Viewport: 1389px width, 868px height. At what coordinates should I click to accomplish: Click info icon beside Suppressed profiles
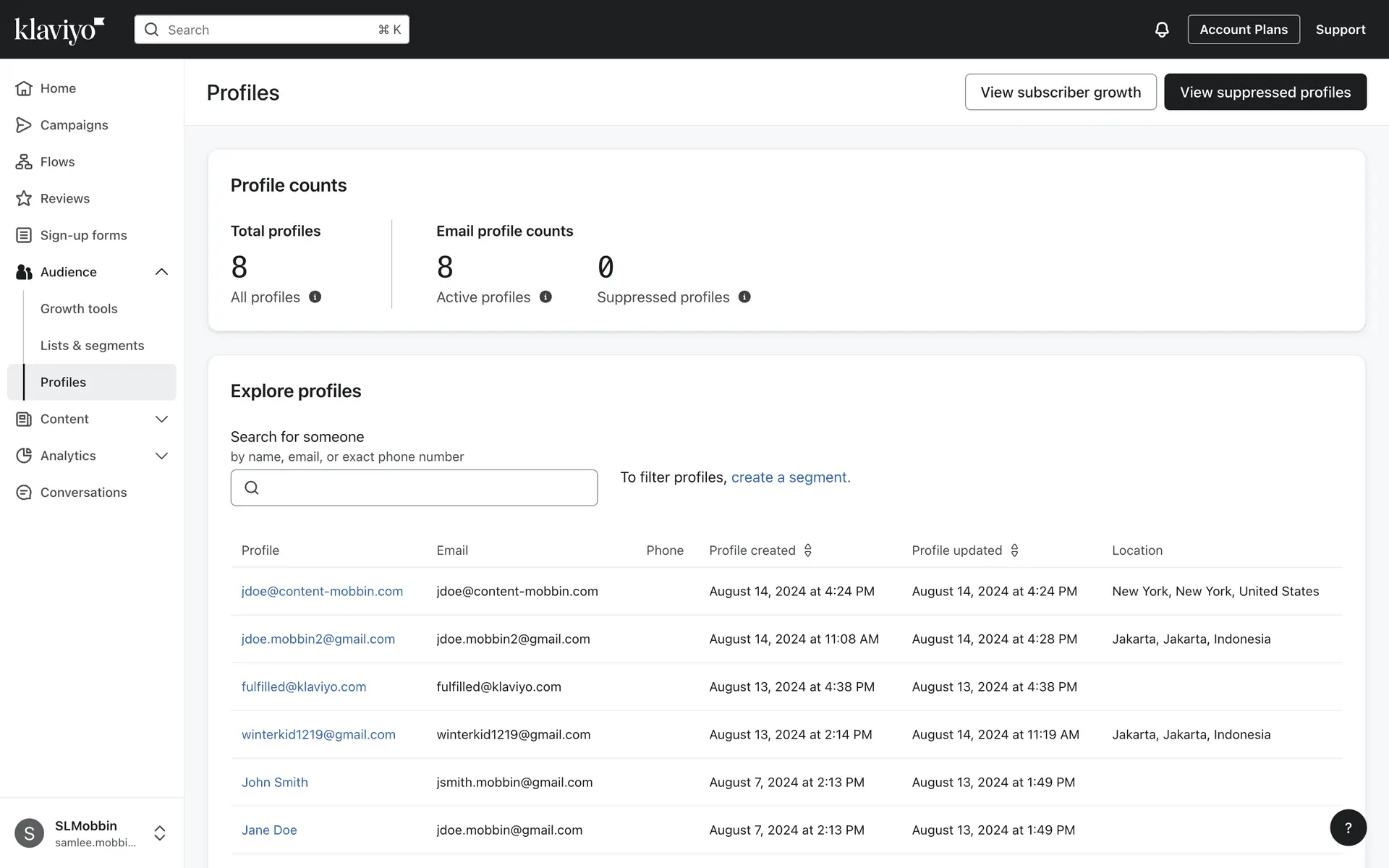744,297
